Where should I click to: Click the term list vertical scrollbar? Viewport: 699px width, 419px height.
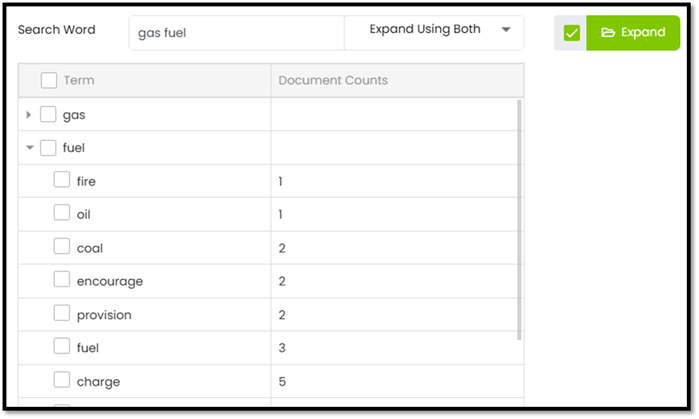coord(519,220)
